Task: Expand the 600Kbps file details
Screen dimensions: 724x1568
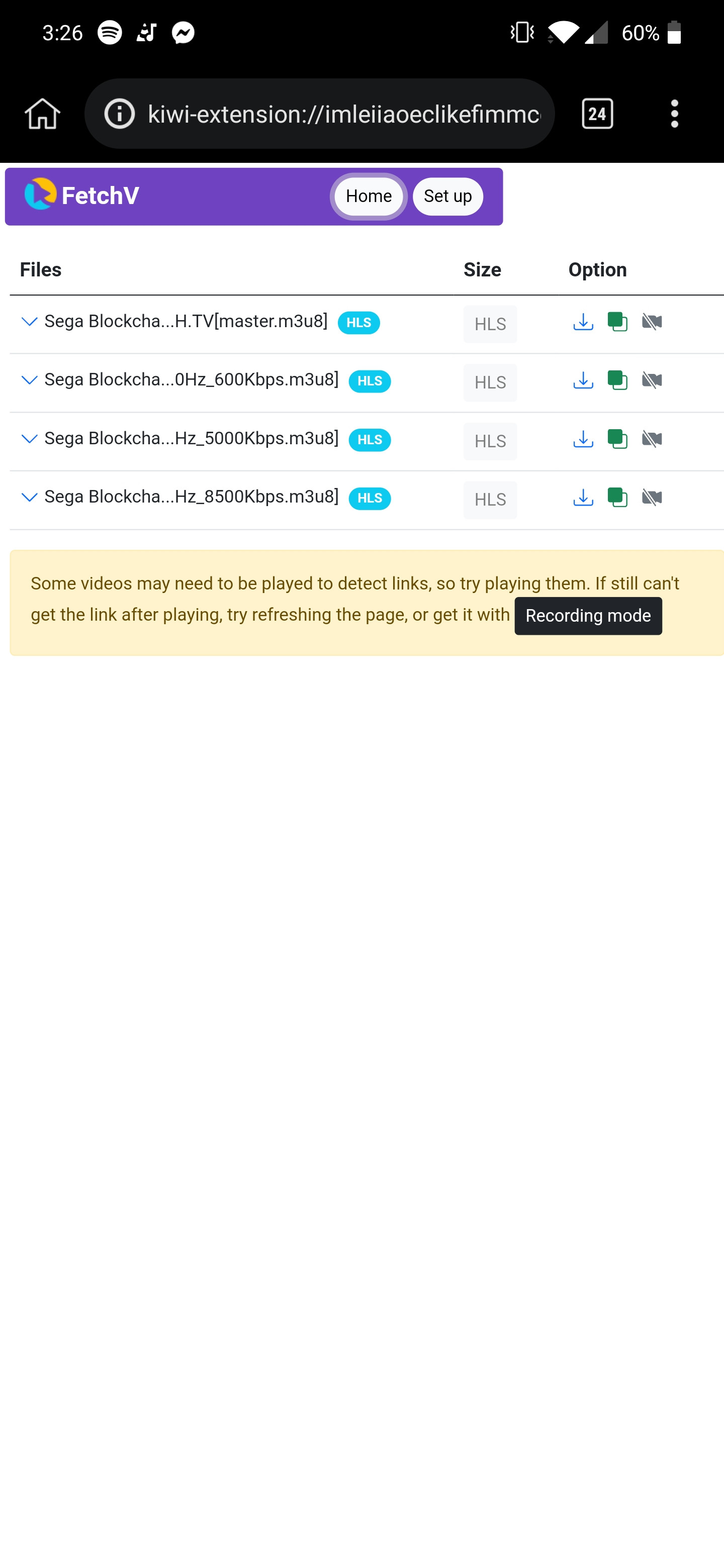Action: [29, 380]
